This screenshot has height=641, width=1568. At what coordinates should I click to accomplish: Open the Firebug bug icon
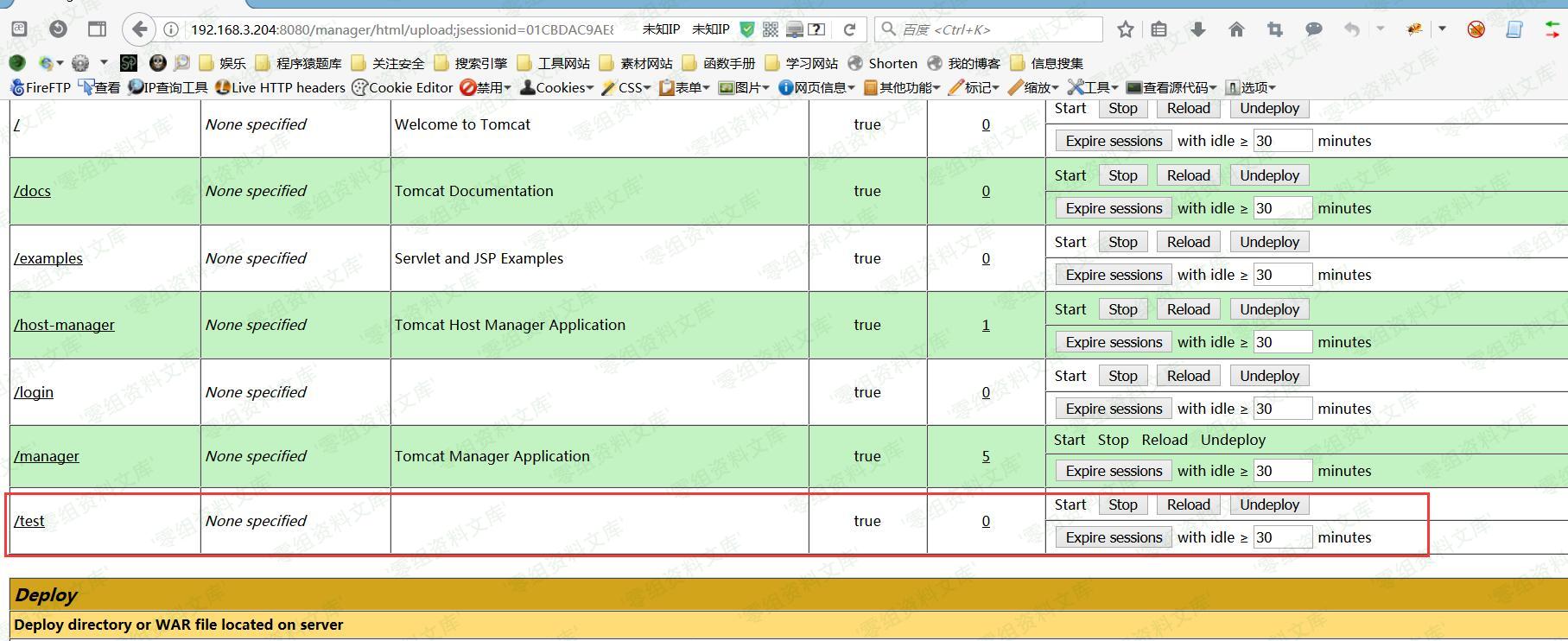[1414, 29]
